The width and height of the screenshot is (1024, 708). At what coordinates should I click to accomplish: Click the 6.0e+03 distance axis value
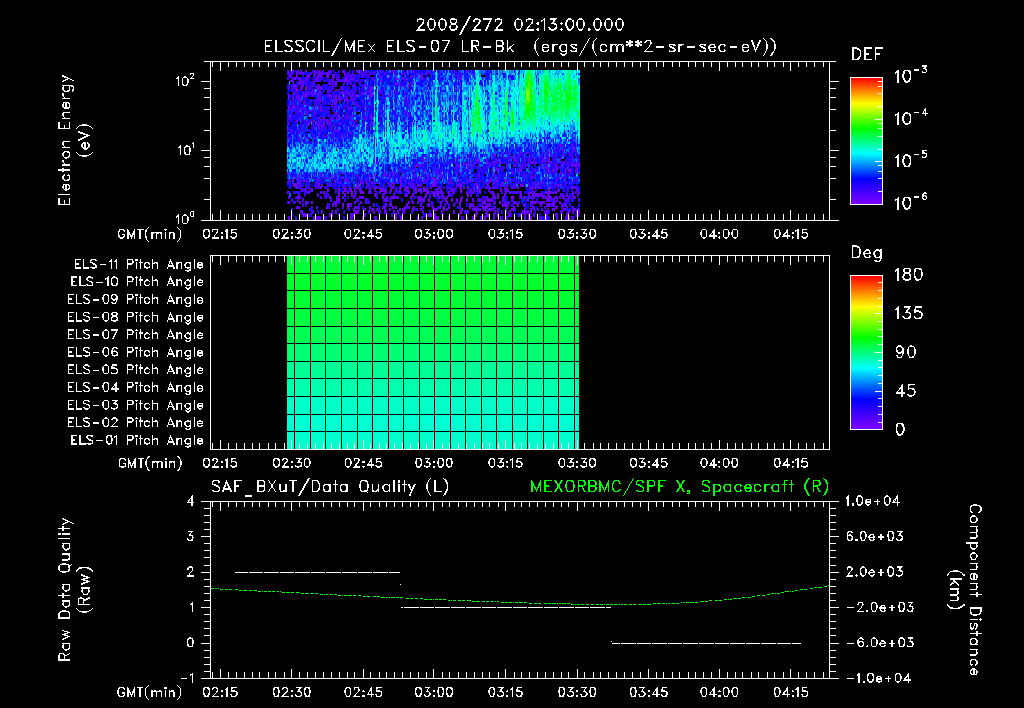pos(876,536)
